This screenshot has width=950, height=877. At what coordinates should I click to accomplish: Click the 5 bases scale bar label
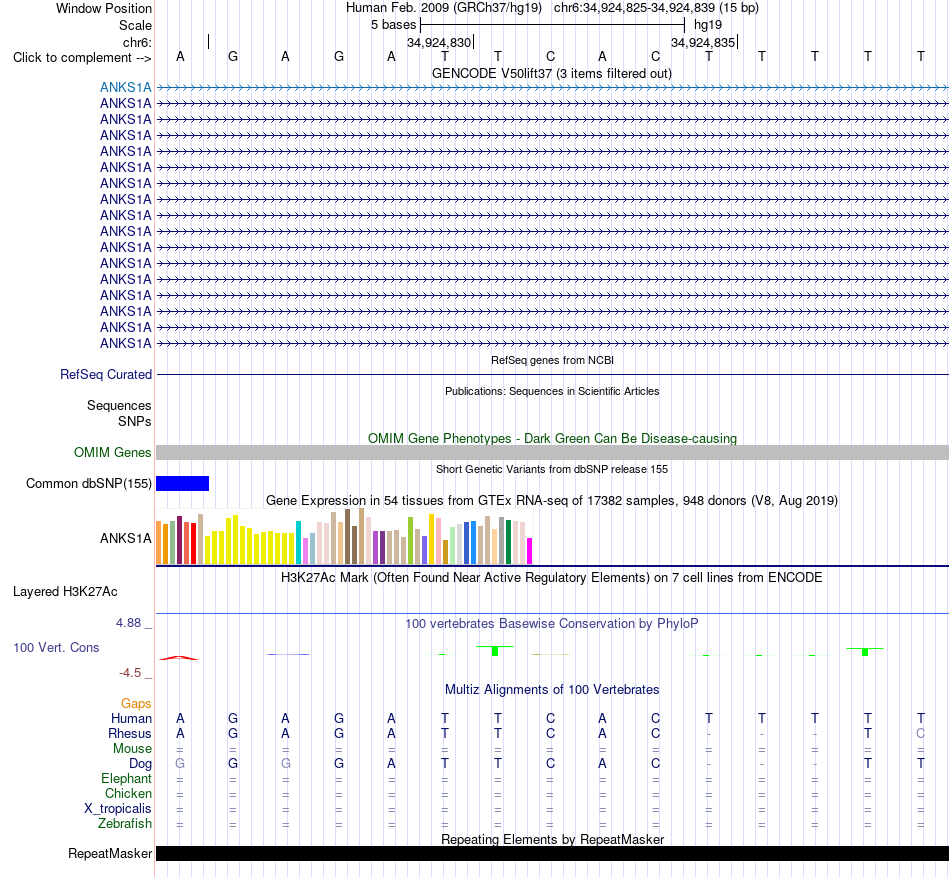(393, 25)
